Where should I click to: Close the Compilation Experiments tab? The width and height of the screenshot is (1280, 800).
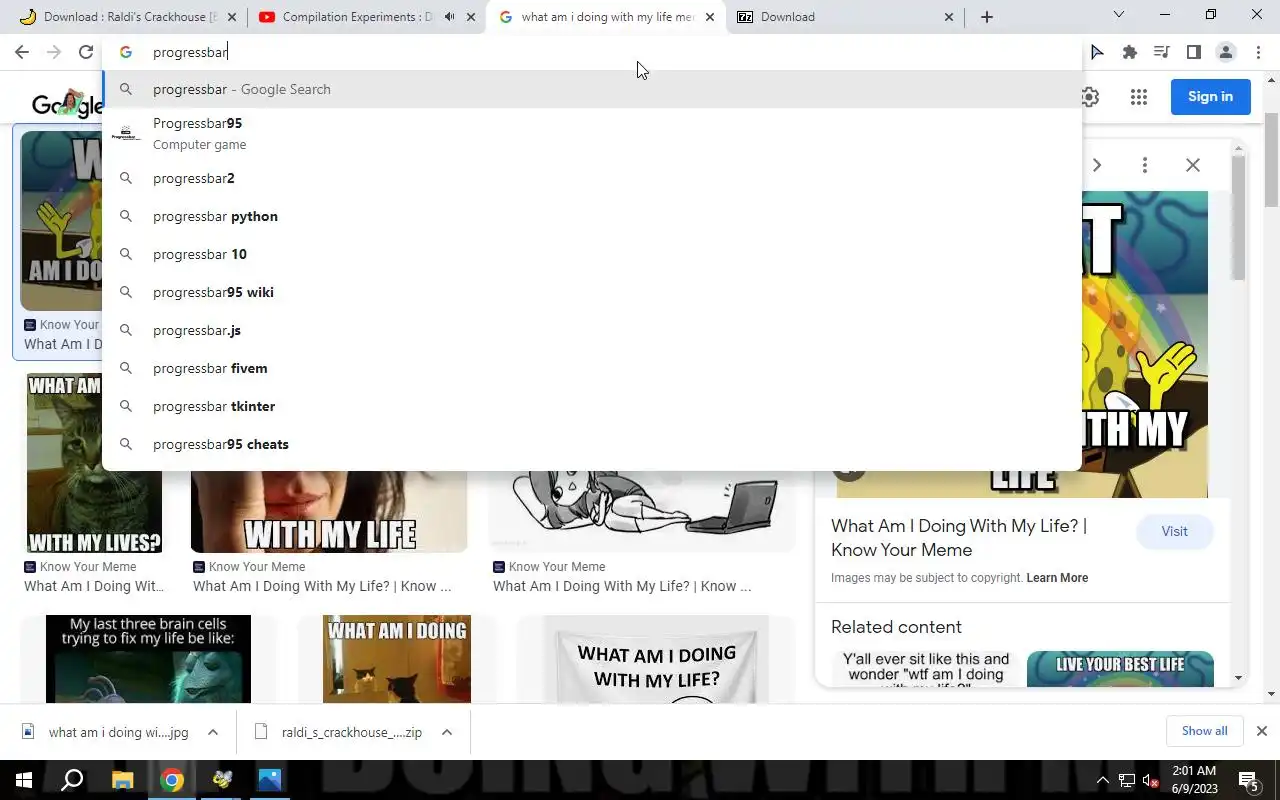pyautogui.click(x=471, y=17)
